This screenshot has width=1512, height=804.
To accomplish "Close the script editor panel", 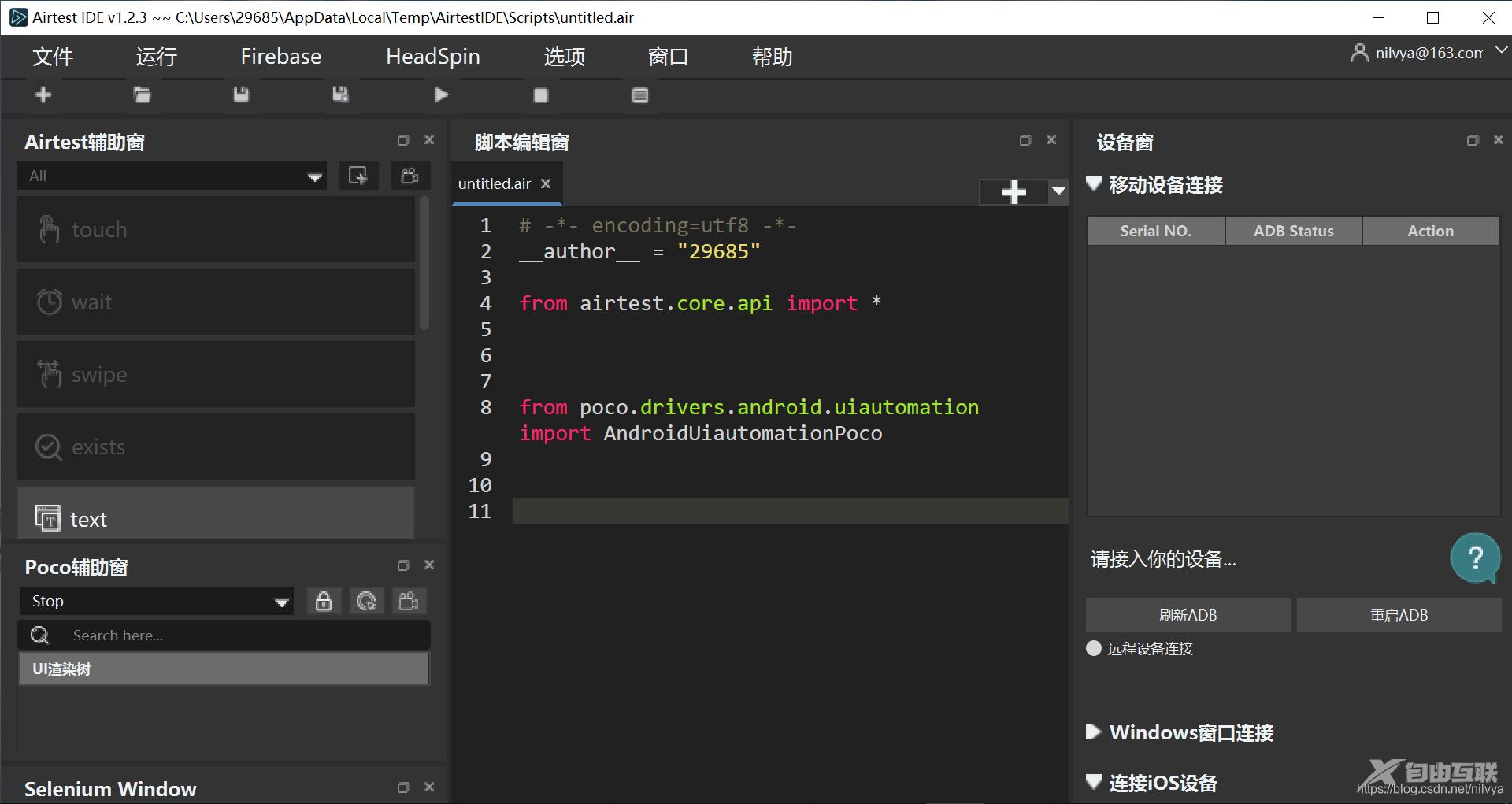I will click(x=1051, y=139).
